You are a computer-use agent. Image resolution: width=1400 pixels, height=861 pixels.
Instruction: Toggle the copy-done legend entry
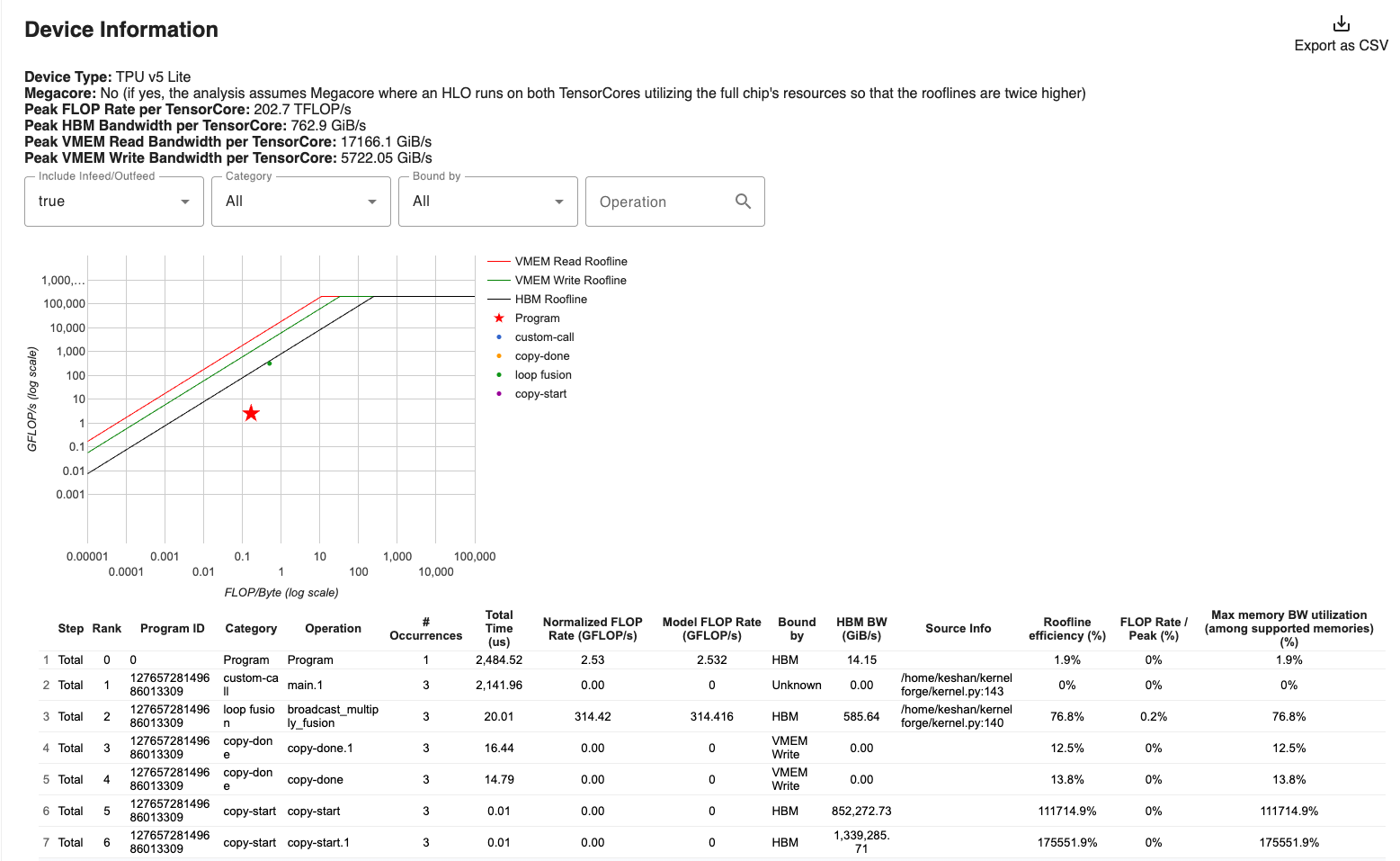click(x=541, y=356)
